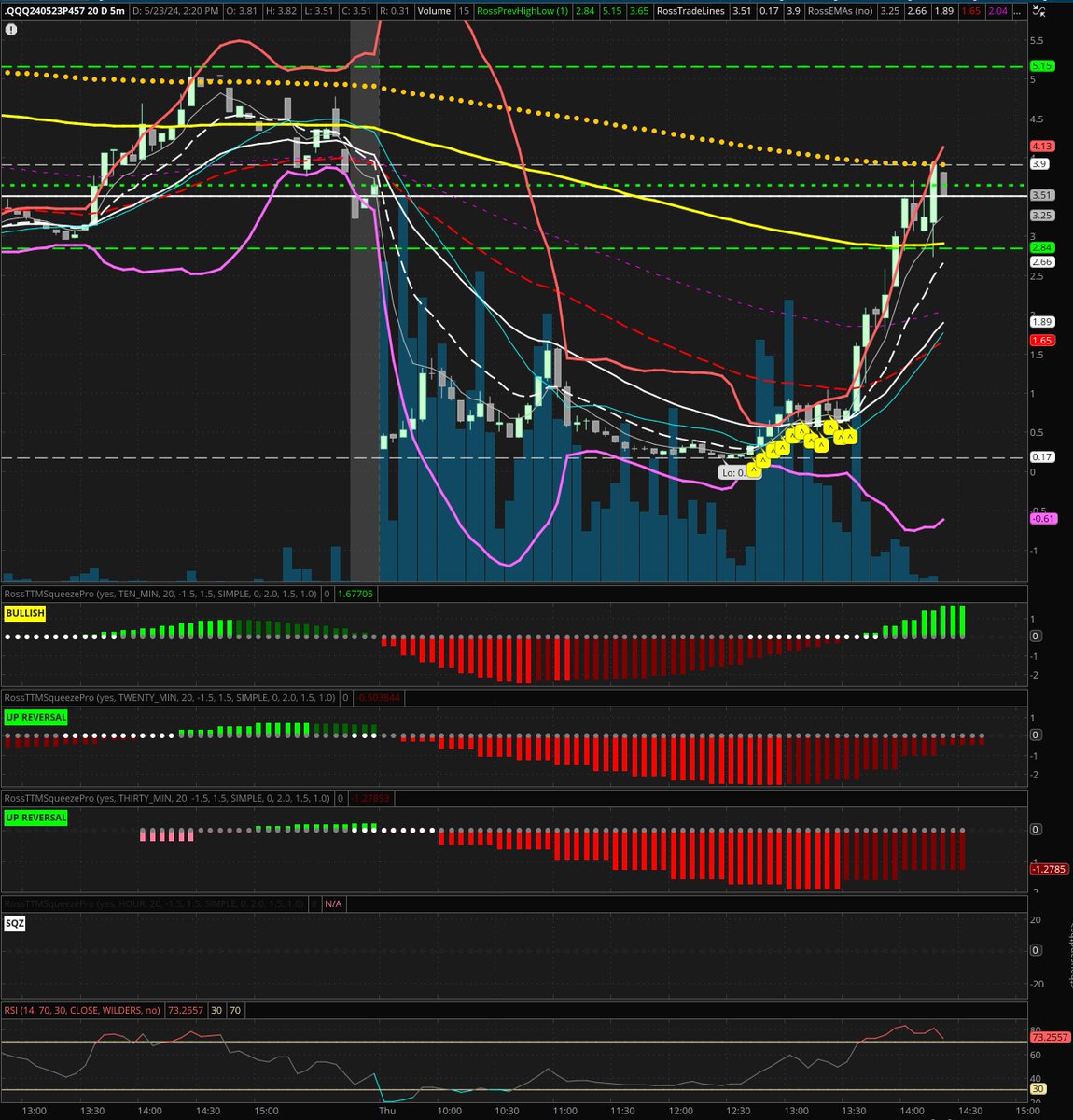Click the exclamation info icon below the symbol
This screenshot has height=1120, width=1073.
(9, 29)
